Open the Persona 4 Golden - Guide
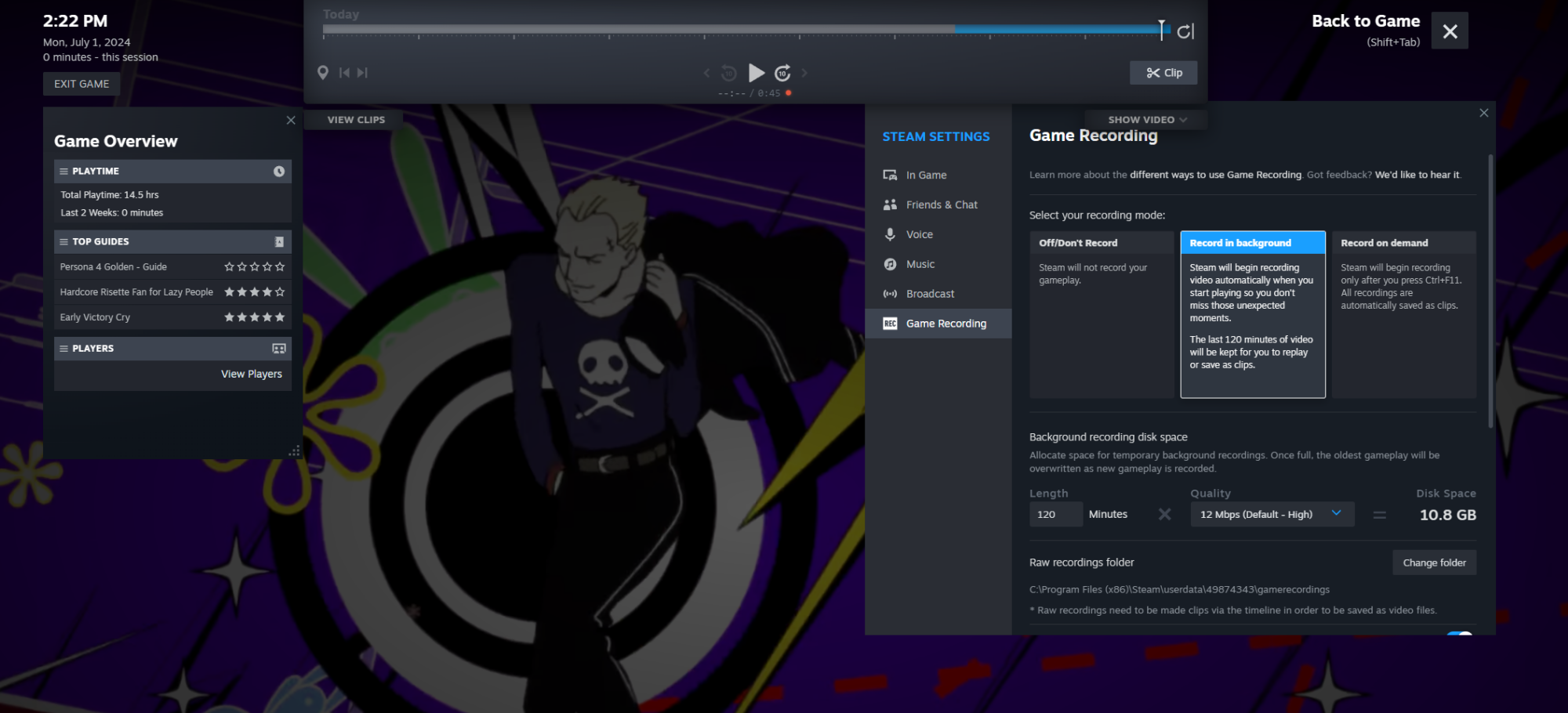This screenshot has width=1568, height=713. click(x=114, y=267)
